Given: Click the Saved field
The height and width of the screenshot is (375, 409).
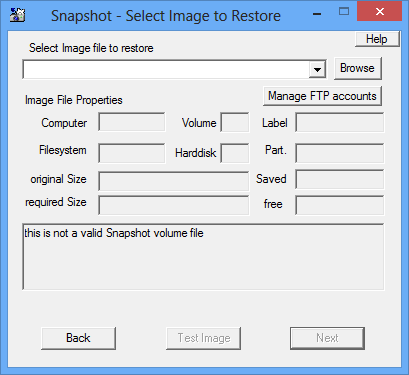Looking at the screenshot, I should coord(340,179).
